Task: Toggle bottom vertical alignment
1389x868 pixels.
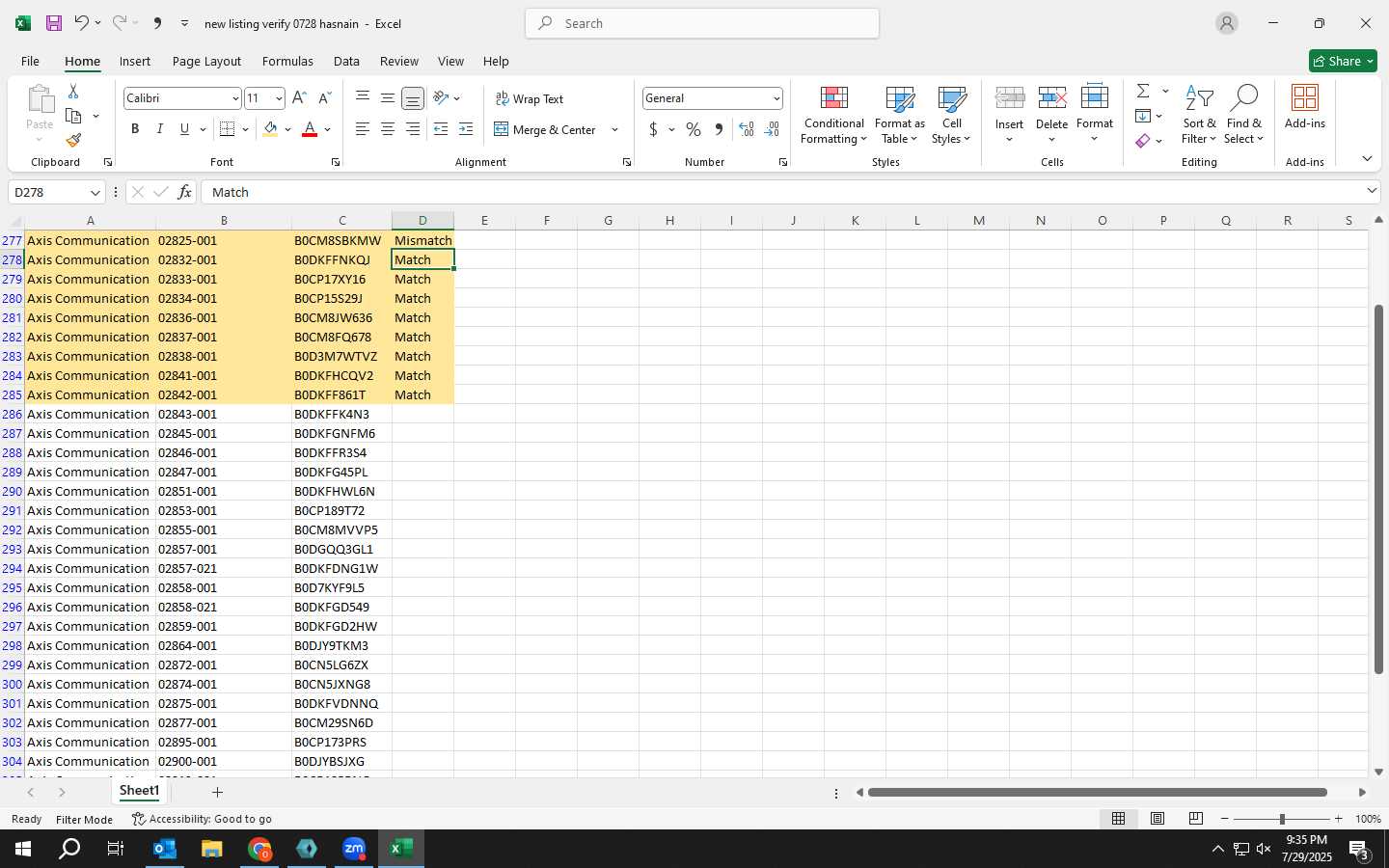Action: 413,97
